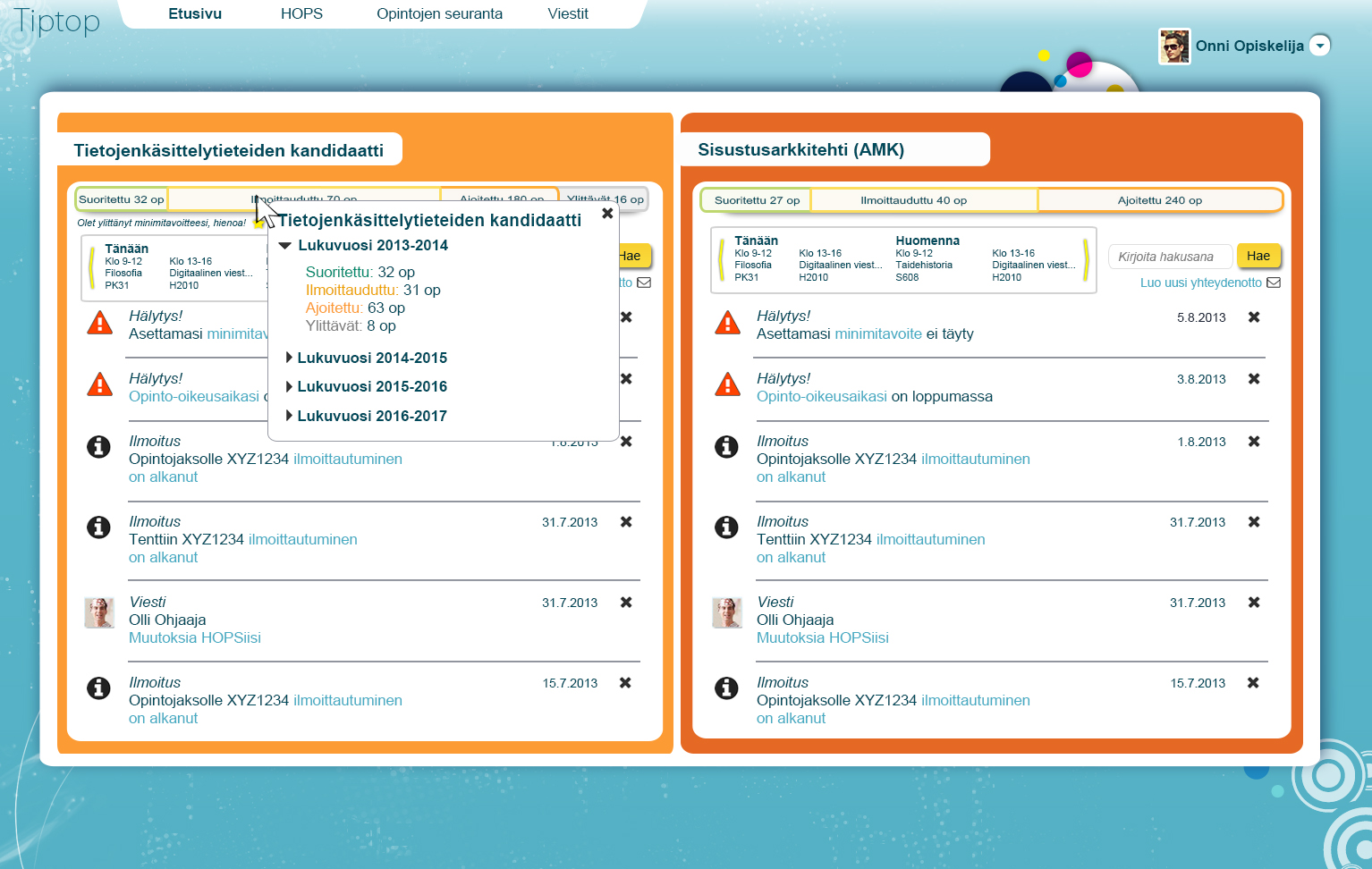Screen dimensions: 1372x869
Task: Click warning icon of first Hälytys, left panel
Action: pos(100,323)
